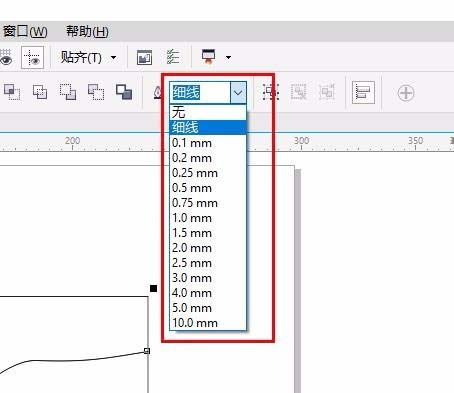This screenshot has width=454, height=393.
Task: Choose 0.1 mm outline width
Action: click(208, 143)
